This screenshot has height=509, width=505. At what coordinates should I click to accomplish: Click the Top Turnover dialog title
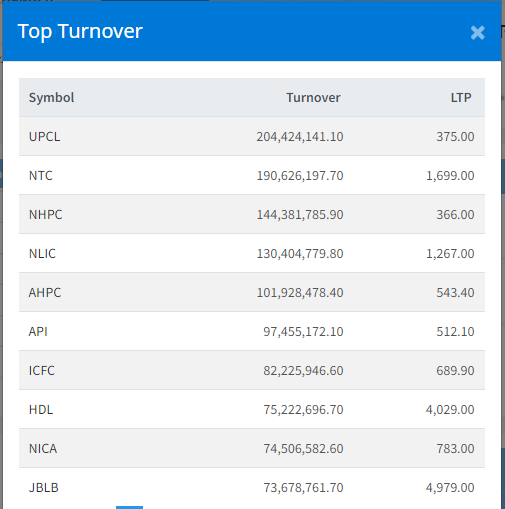(x=80, y=32)
